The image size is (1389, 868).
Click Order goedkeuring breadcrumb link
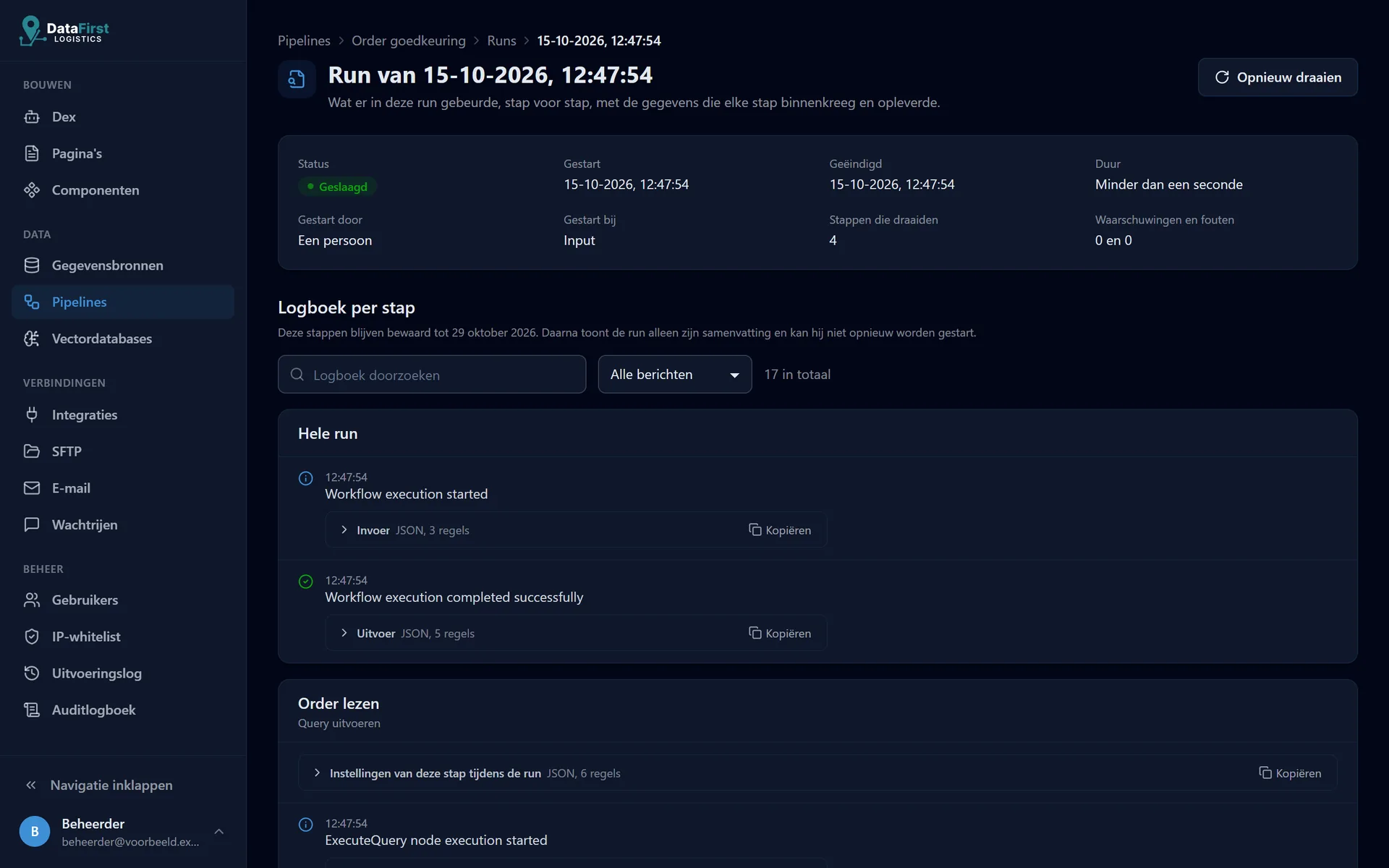(x=409, y=41)
